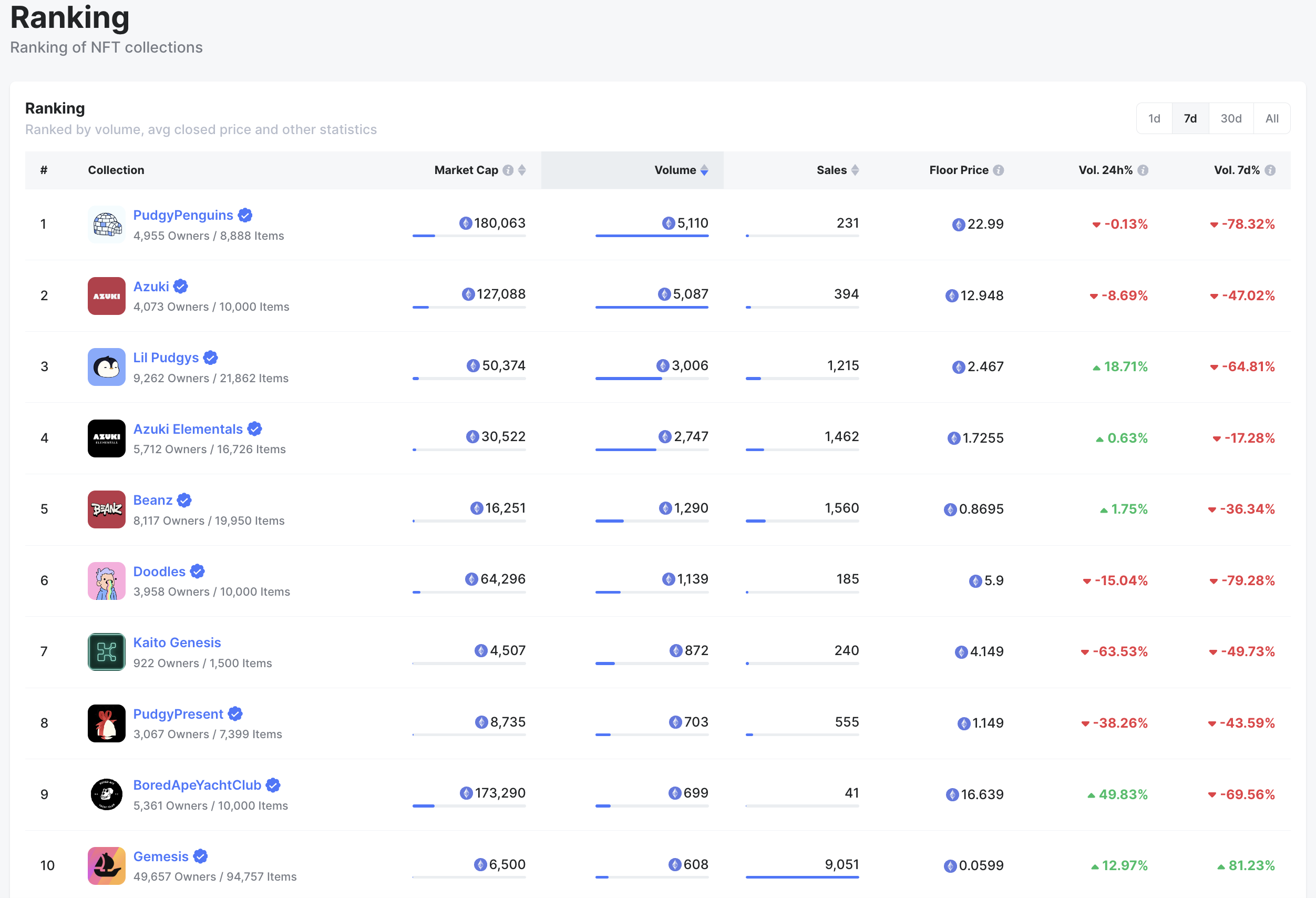The image size is (1316, 898).
Task: Click Beanz sales count 1,560
Action: pos(841,508)
